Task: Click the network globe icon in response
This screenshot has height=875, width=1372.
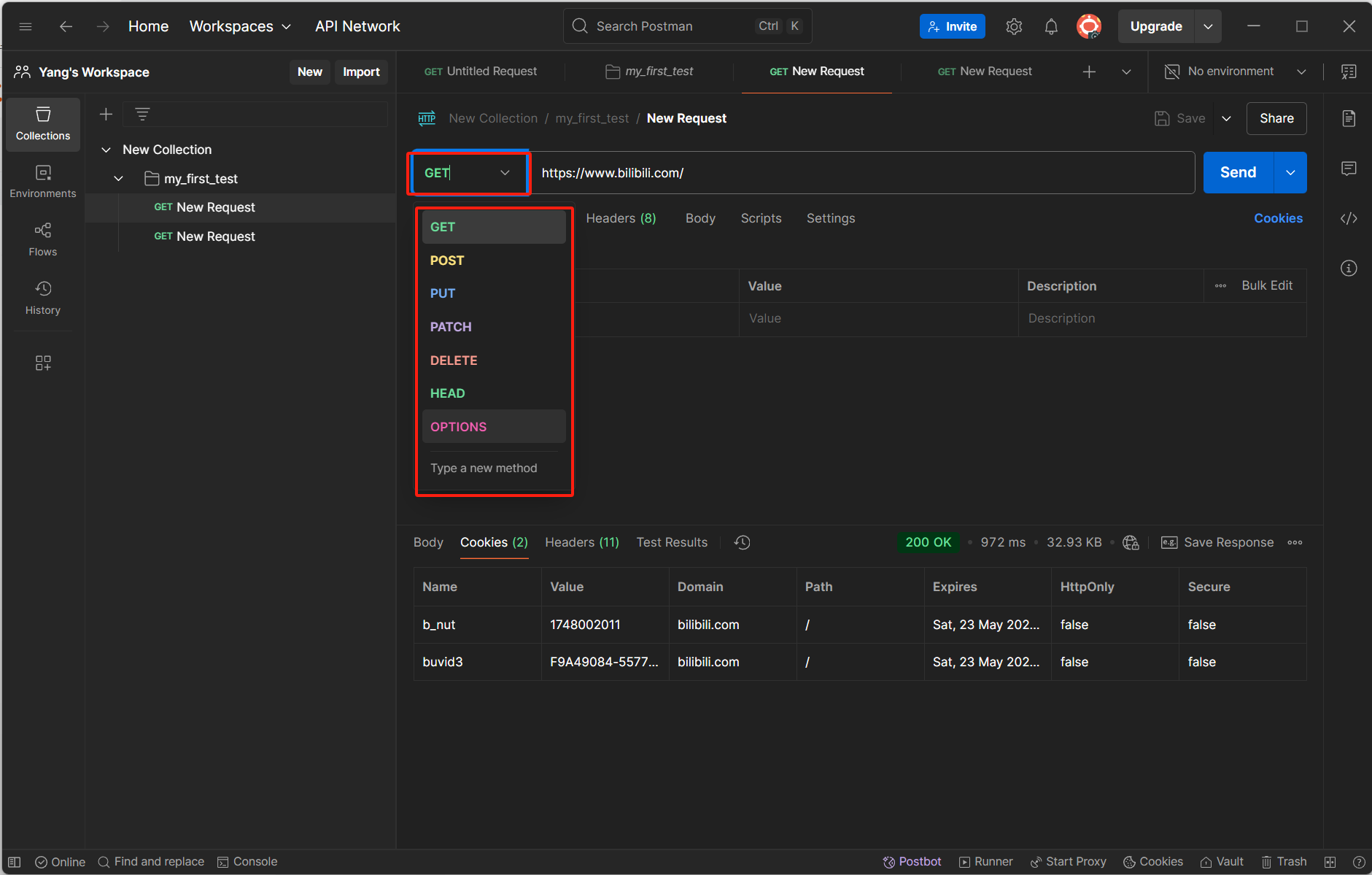Action: pos(1131,542)
